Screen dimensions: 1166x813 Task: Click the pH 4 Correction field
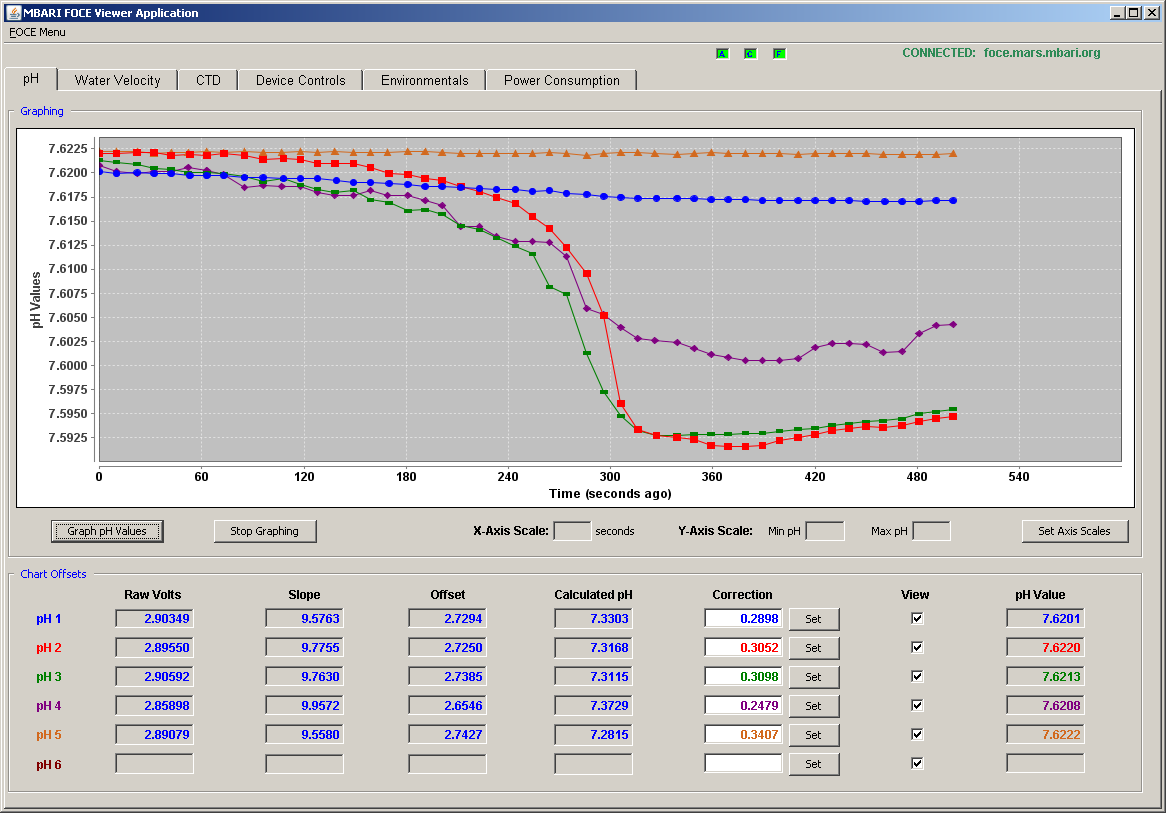(x=743, y=705)
